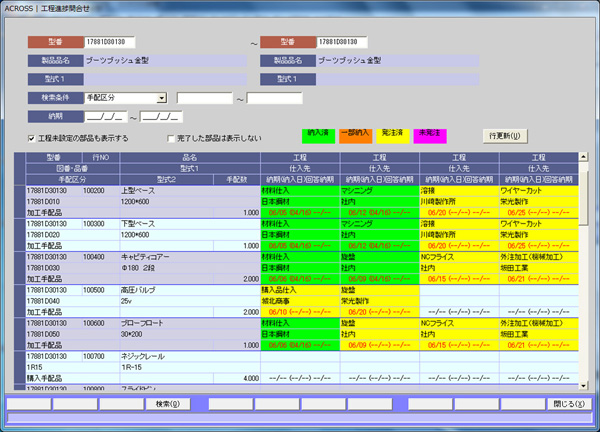Click the table scrollbar up arrow
Viewport: 600px width, 432px height.
coord(583,156)
